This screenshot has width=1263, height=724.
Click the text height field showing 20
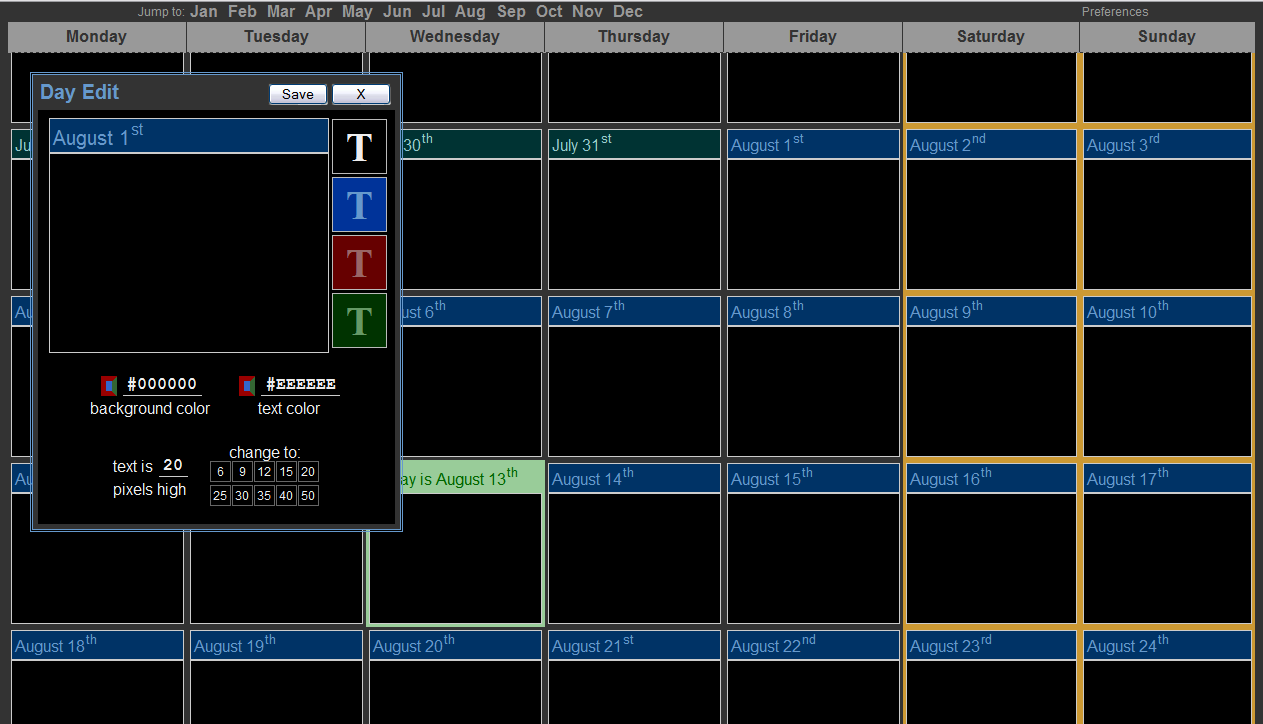click(x=173, y=466)
